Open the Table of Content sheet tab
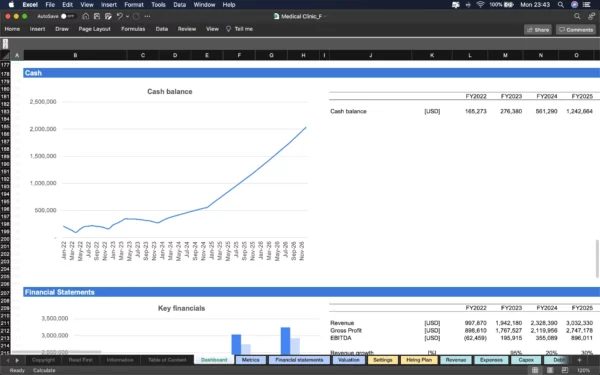The image size is (600, 375). [x=167, y=360]
